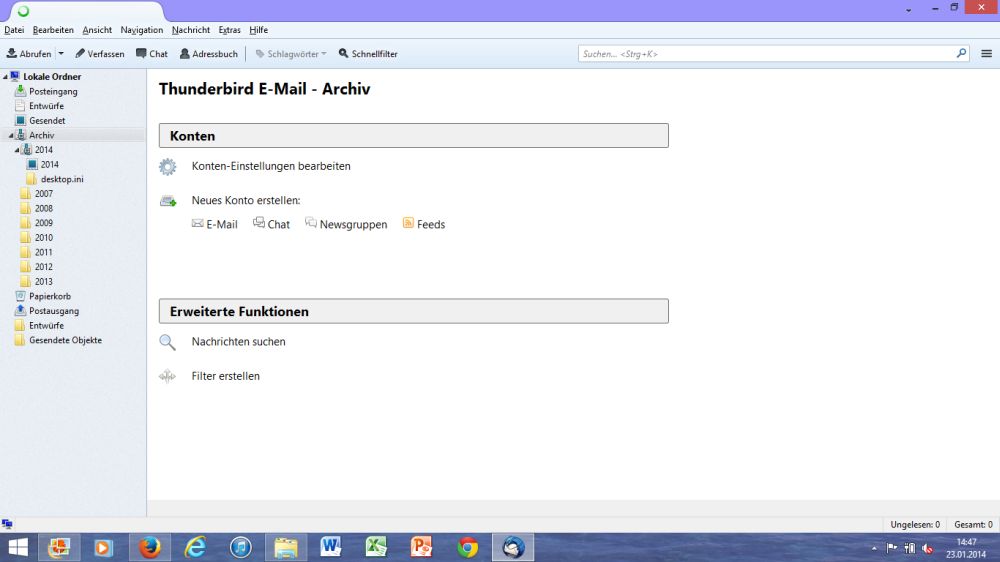
Task: Open the Nachricht menu
Action: click(191, 30)
